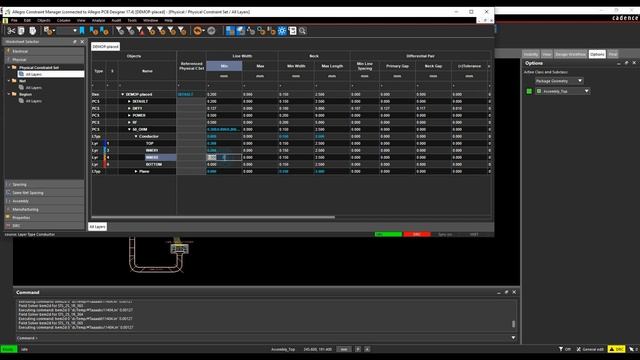Select the All Layers bottom sheet tab
The width and height of the screenshot is (640, 360).
[x=98, y=227]
